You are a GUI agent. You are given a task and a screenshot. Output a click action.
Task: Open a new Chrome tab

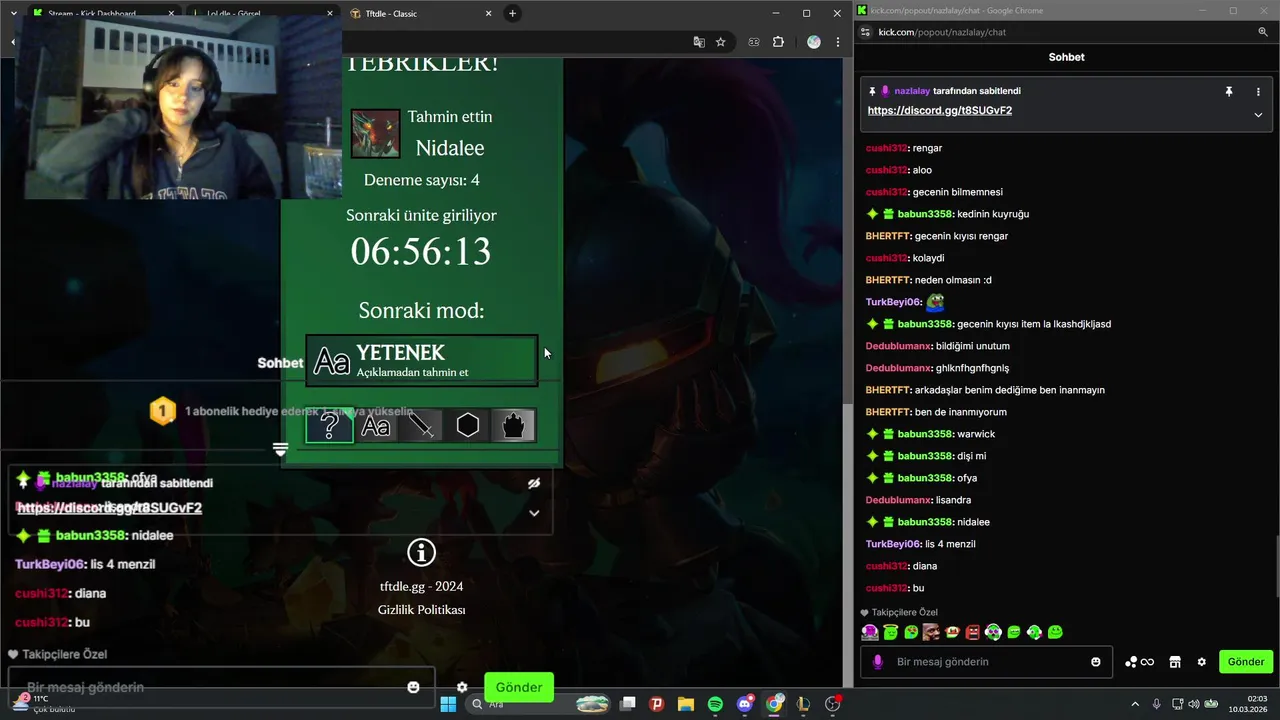512,13
